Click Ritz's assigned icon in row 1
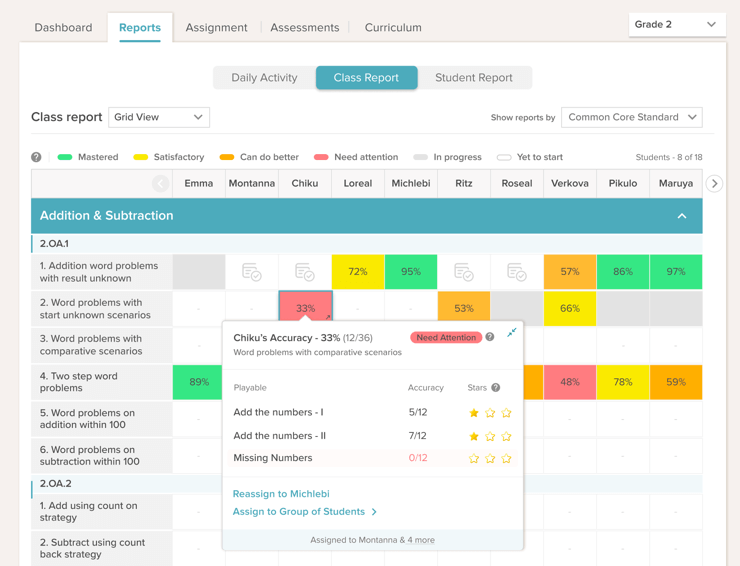The image size is (740, 566). 464,272
